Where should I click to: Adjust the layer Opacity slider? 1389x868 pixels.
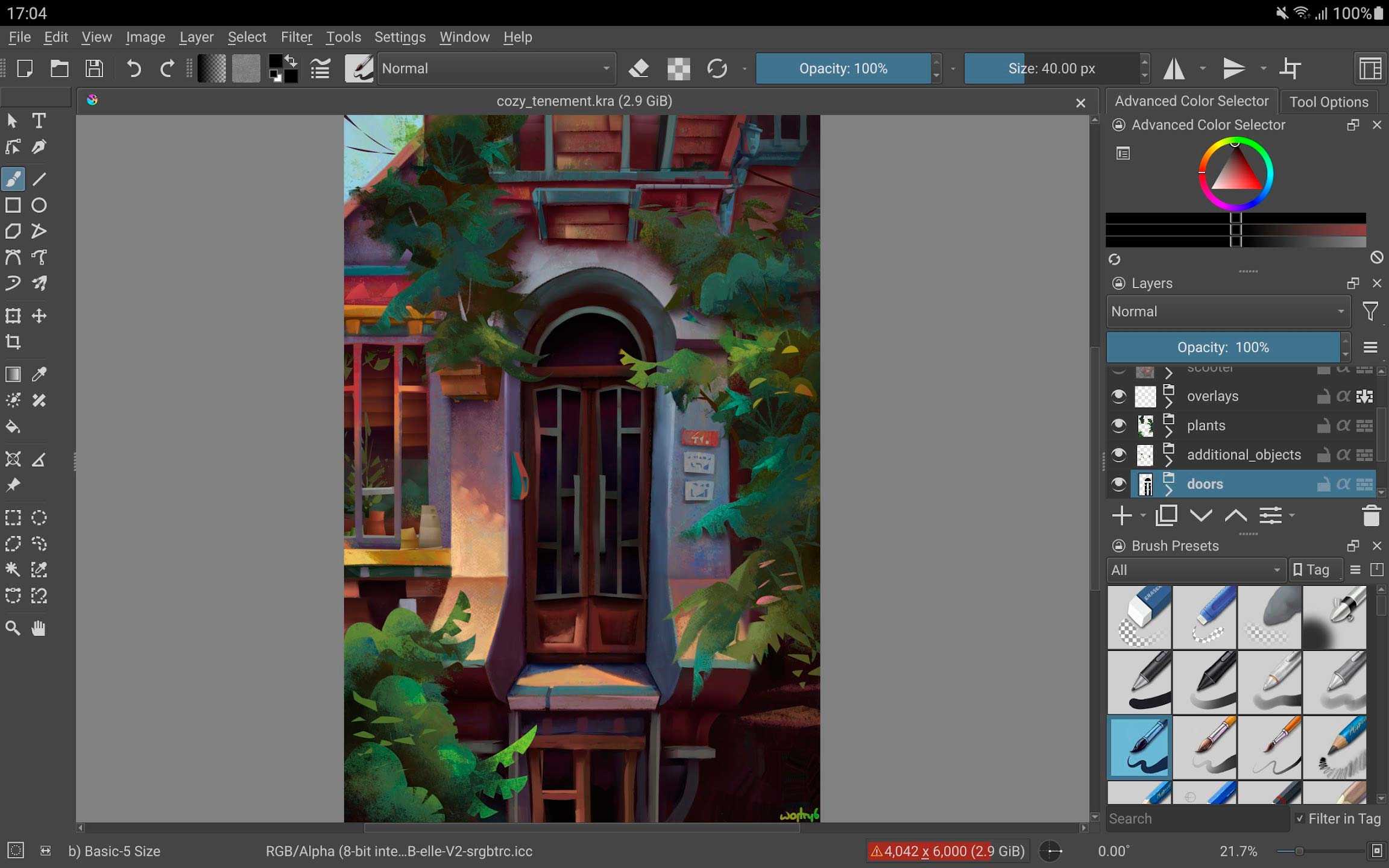[x=1223, y=347]
